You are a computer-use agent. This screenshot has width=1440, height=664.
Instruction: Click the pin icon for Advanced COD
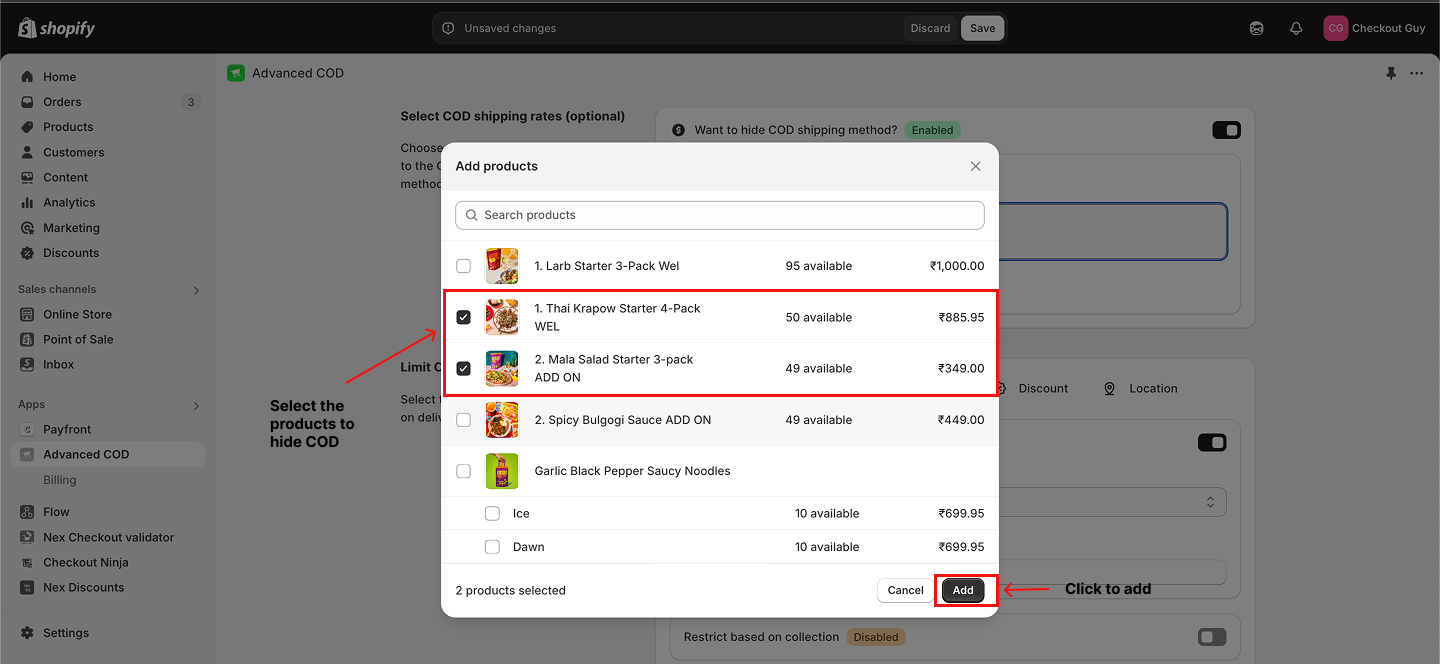pos(1390,73)
